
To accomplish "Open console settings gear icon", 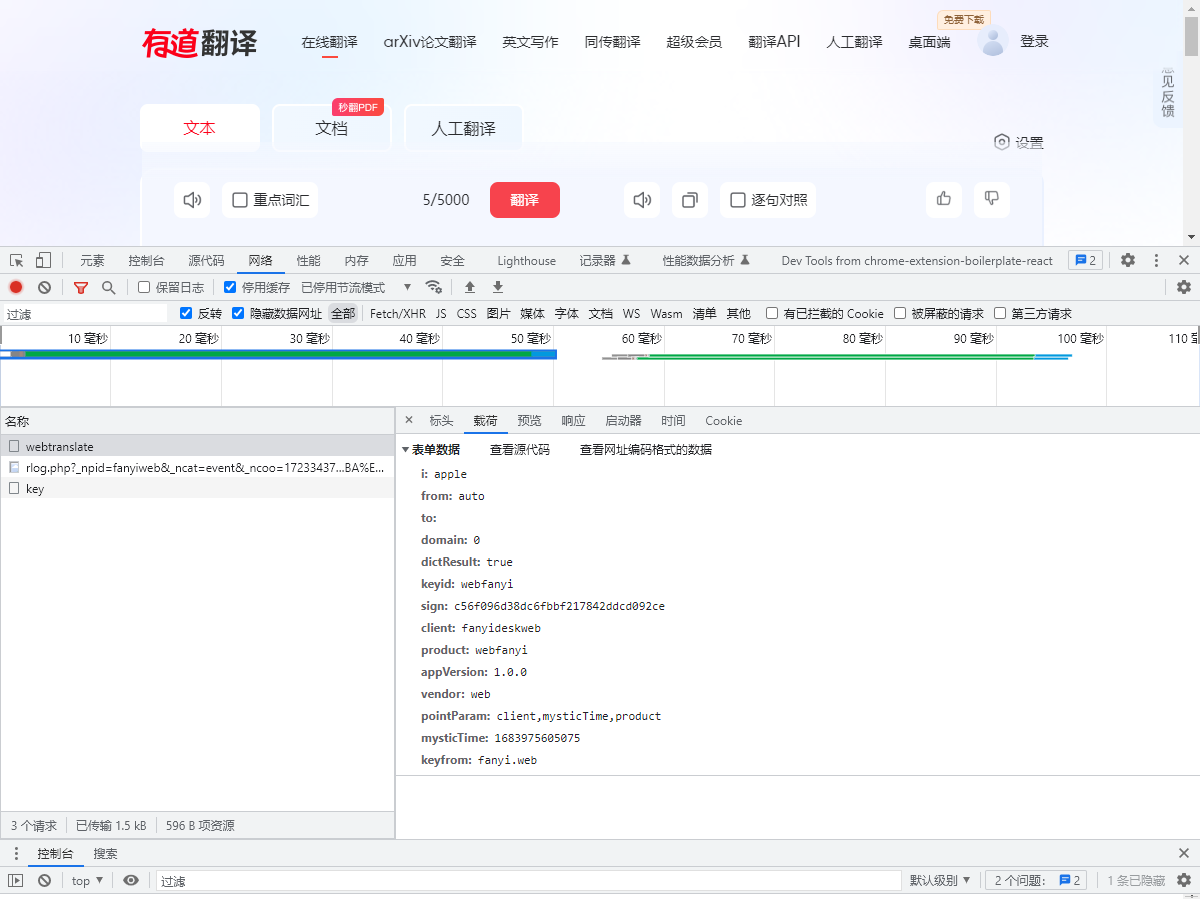I will 1184,881.
